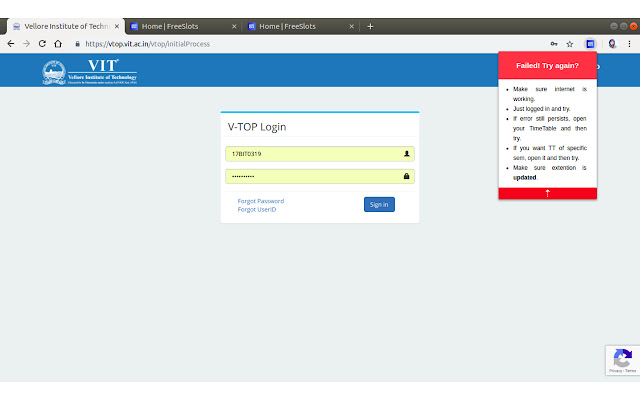640x400 pixels.
Task: Open the Chrome three-dot menu
Action: [629, 44]
